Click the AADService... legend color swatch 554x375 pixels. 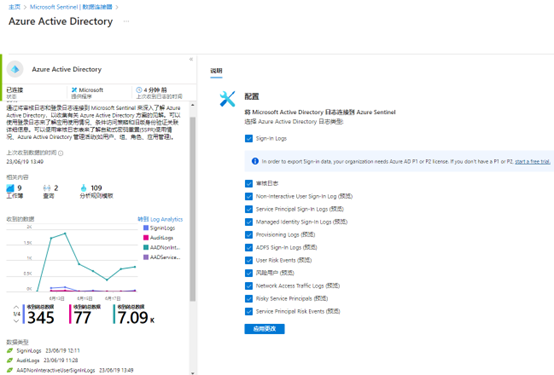(146, 257)
